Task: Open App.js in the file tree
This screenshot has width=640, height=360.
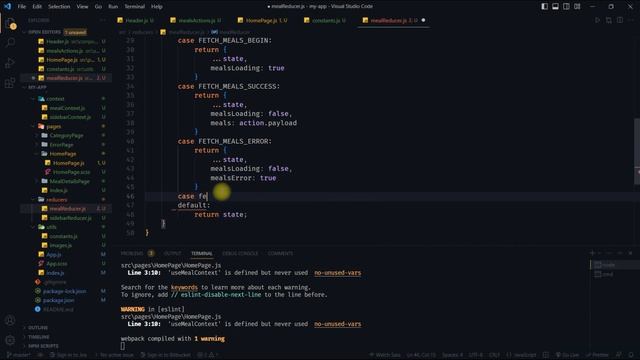Action: tap(53, 255)
